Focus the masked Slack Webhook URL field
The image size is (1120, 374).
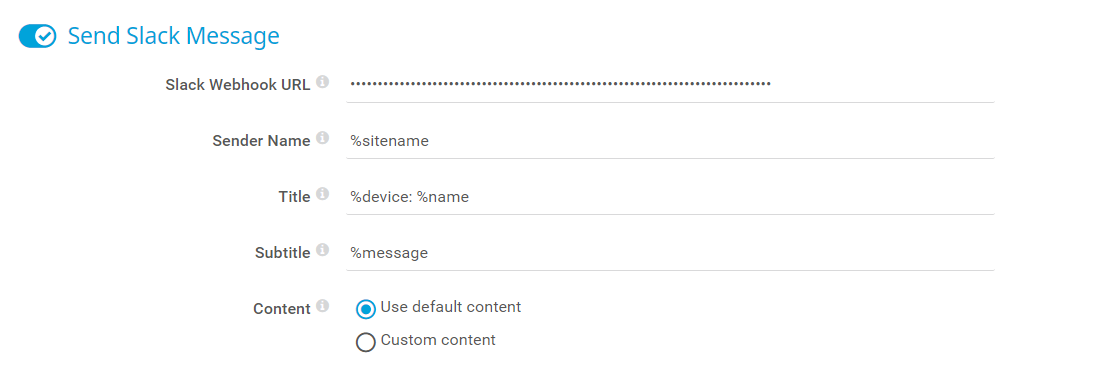tap(670, 85)
